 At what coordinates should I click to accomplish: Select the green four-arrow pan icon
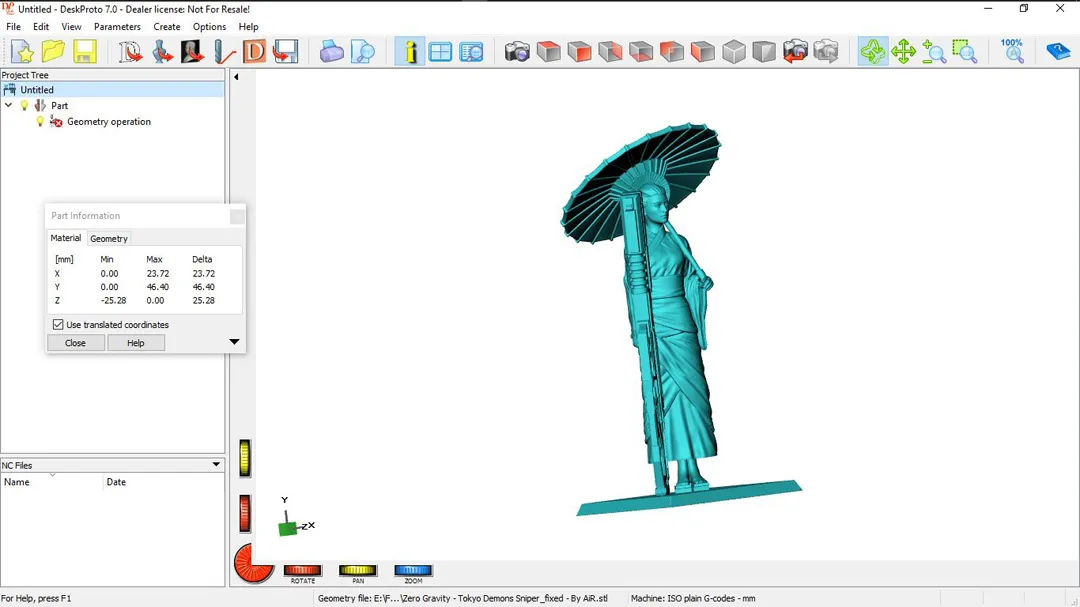(904, 52)
